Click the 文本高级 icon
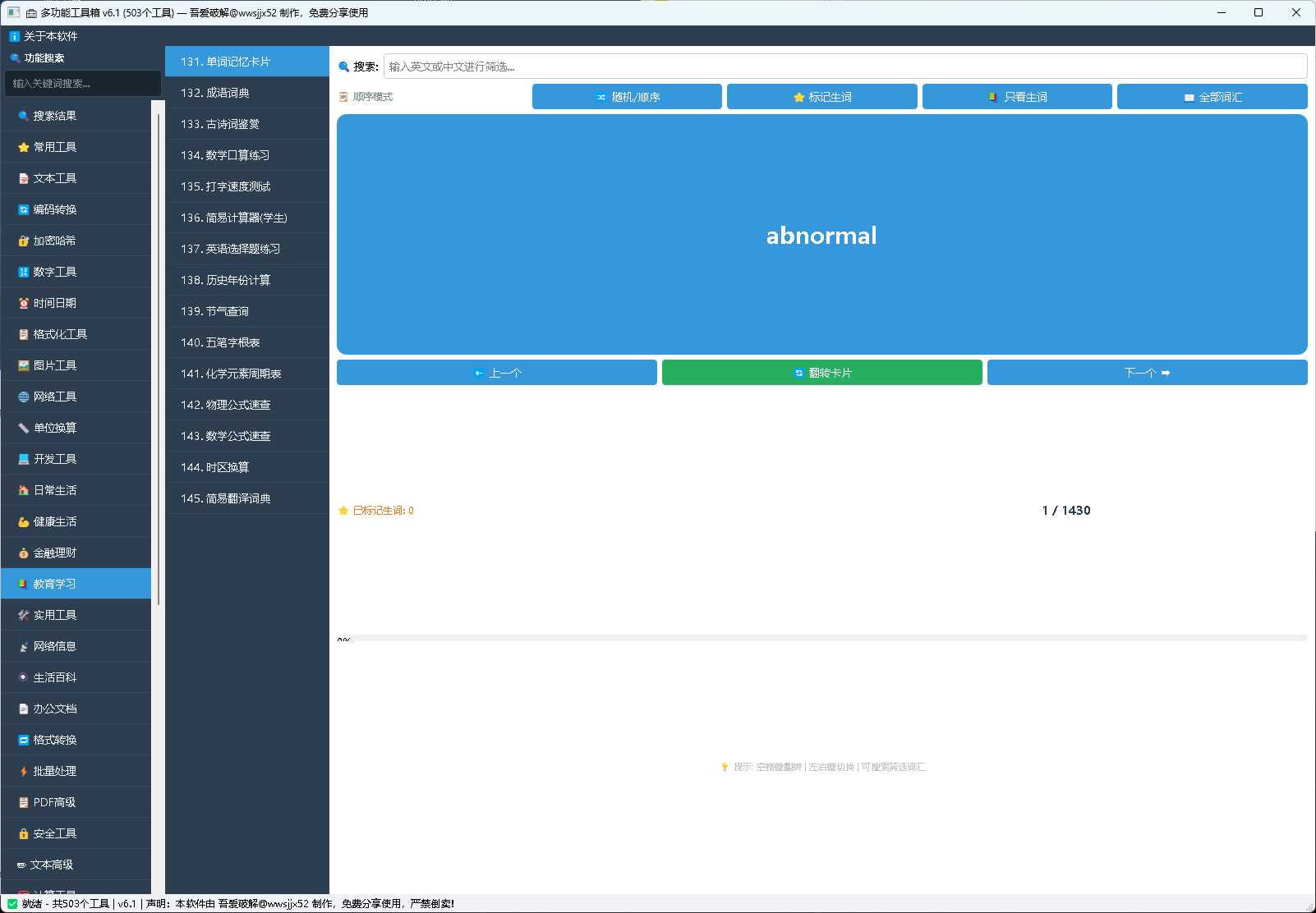This screenshot has height=913, width=1316. tap(21, 865)
